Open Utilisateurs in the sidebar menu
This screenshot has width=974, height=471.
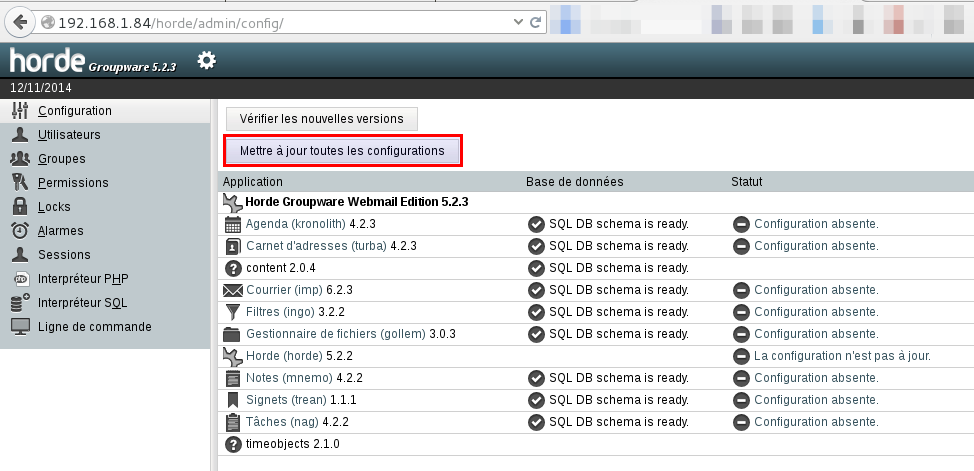coord(69,135)
